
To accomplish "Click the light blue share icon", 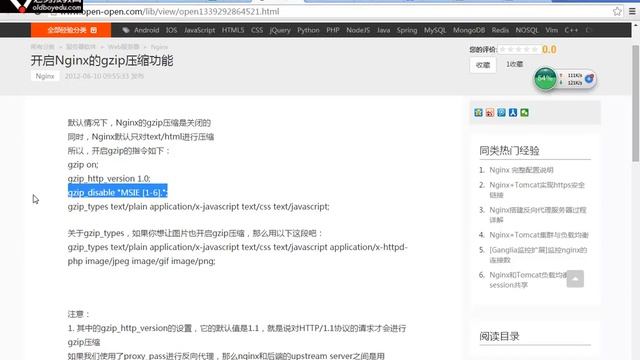I will pos(501,113).
